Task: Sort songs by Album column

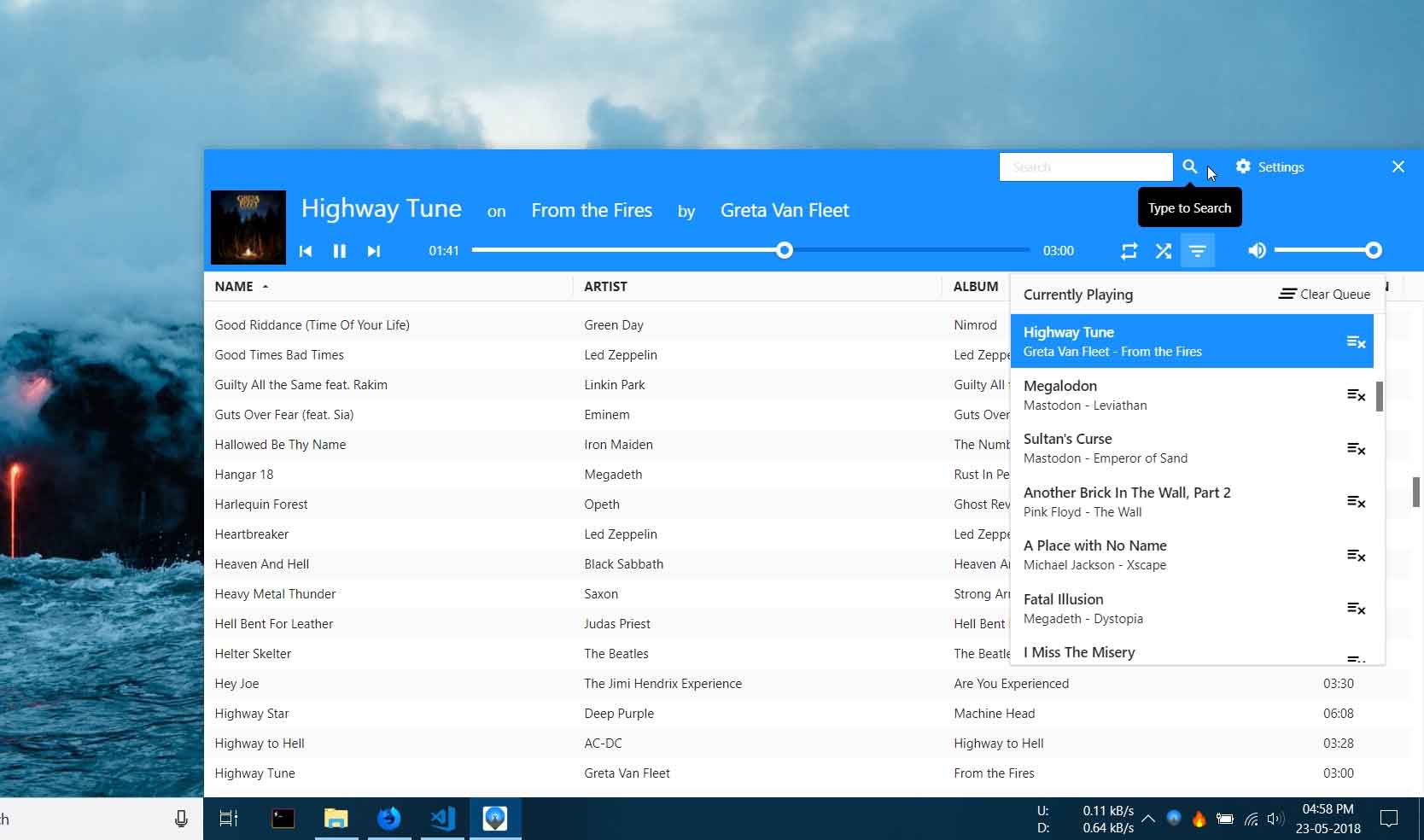Action: 975,287
